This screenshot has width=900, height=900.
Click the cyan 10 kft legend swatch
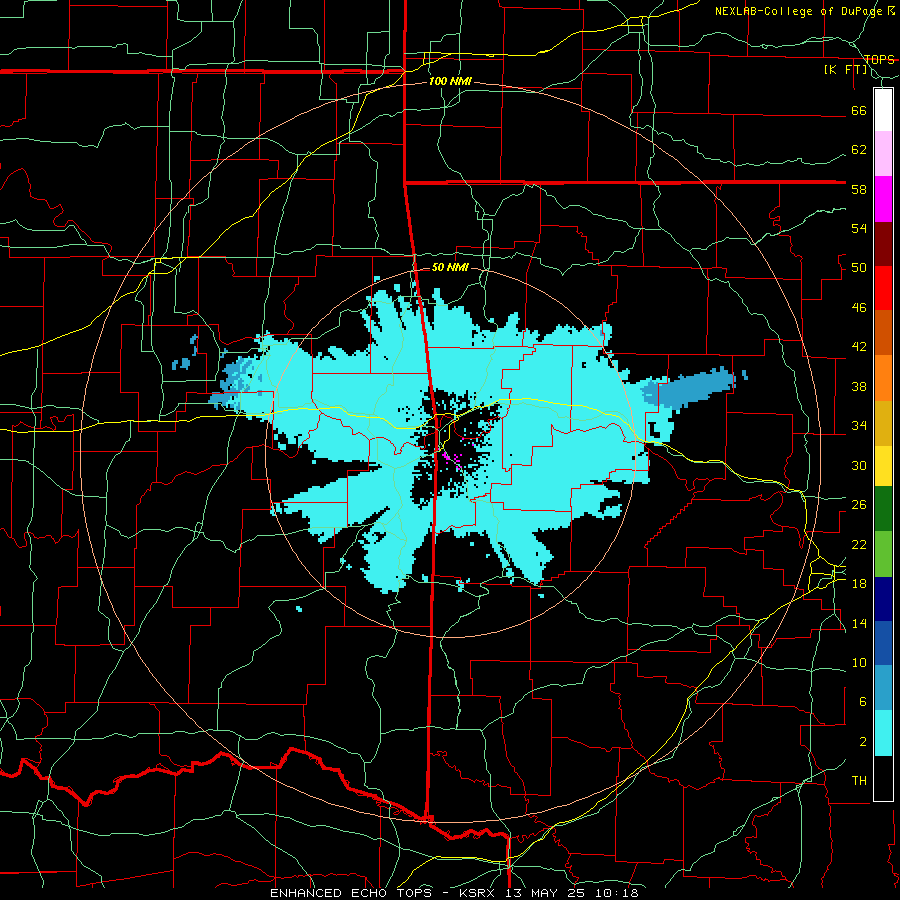point(883,733)
